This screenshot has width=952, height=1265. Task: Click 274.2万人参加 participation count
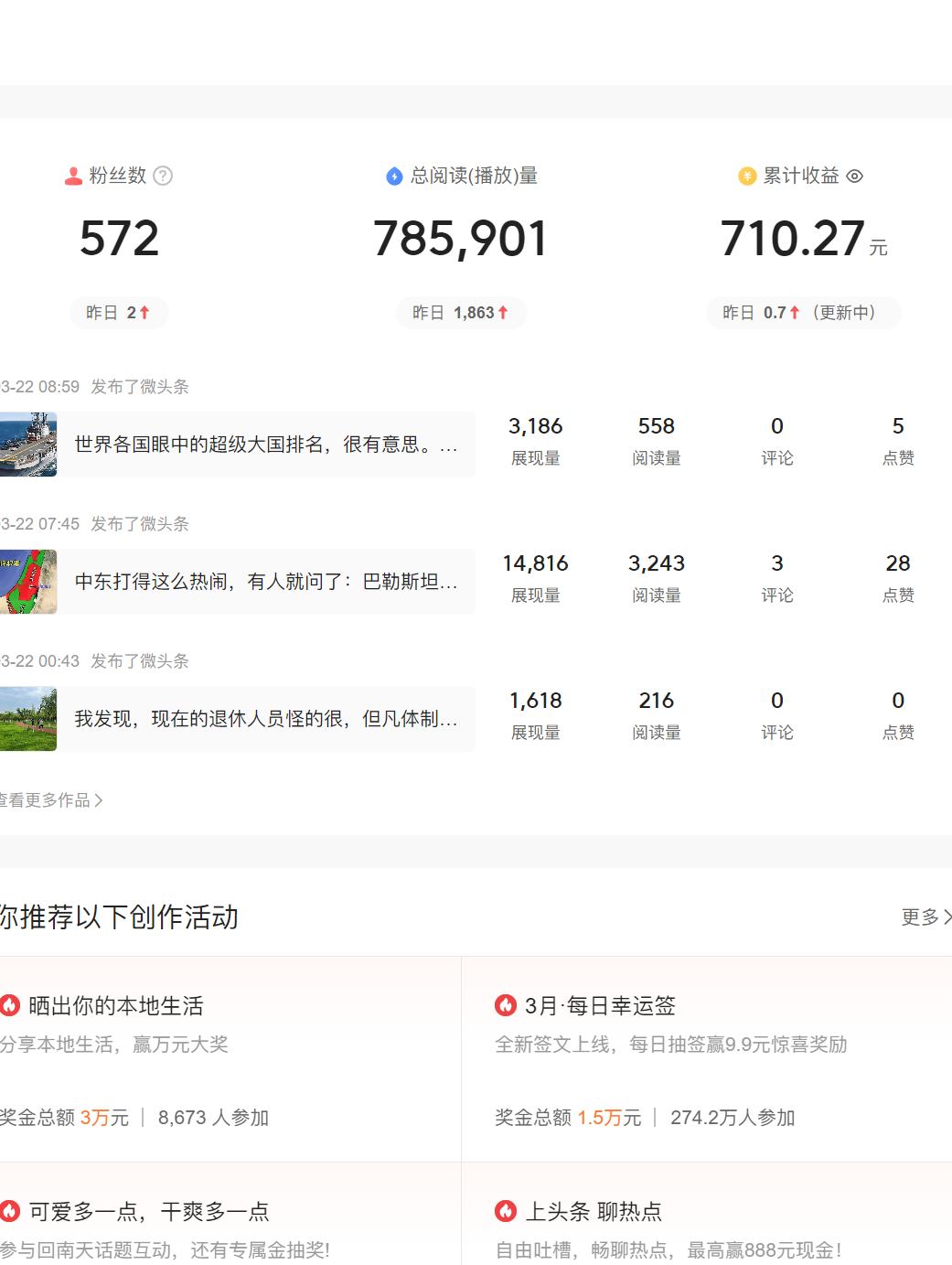tap(733, 1117)
